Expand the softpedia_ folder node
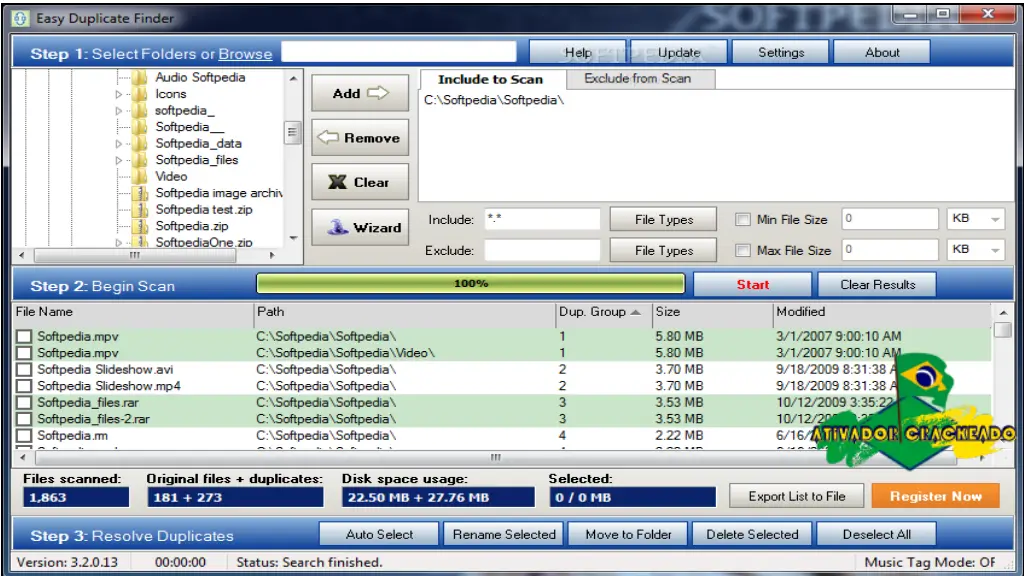Screen dimensions: 1024x576 click(118, 110)
